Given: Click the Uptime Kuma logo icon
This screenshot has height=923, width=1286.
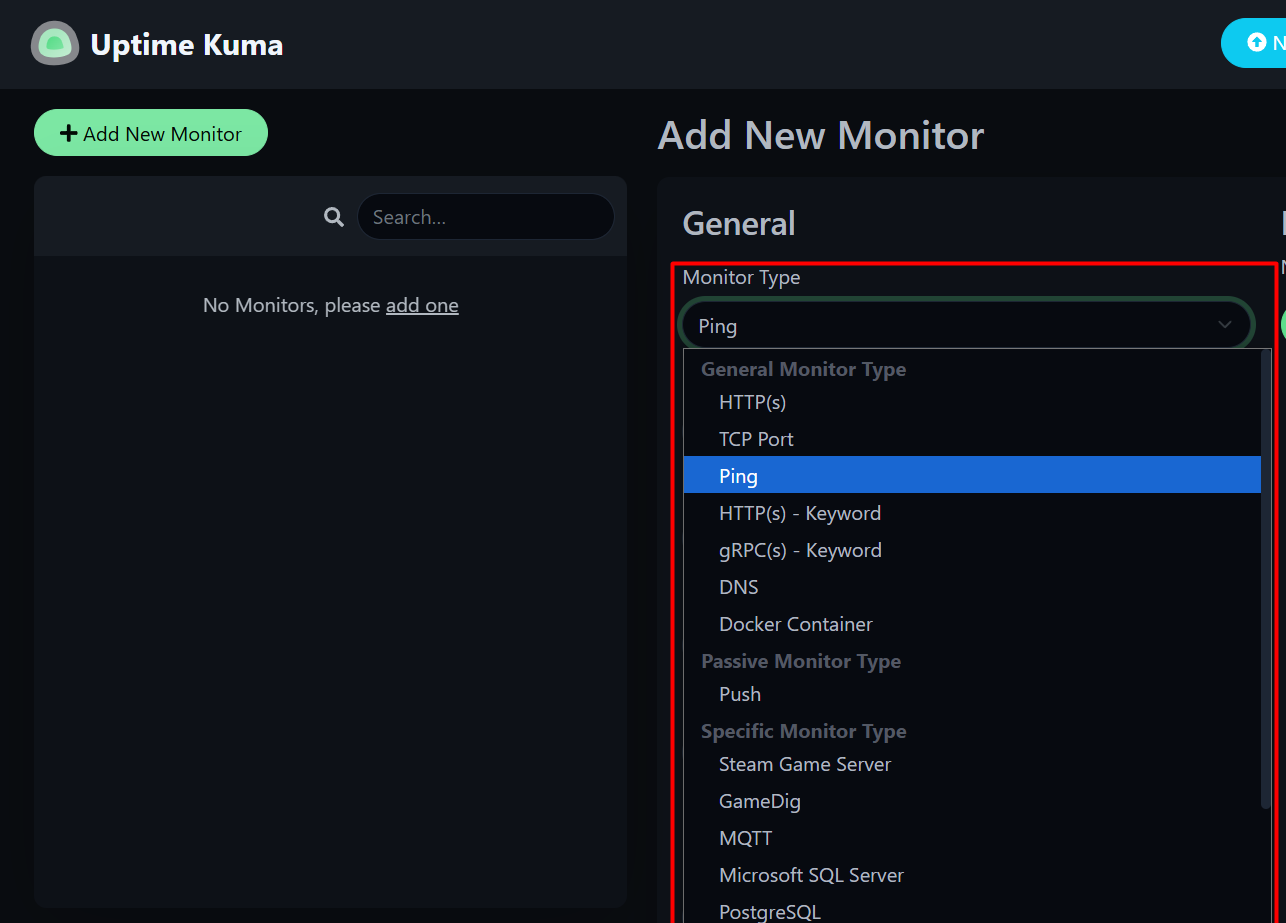Looking at the screenshot, I should point(55,44).
